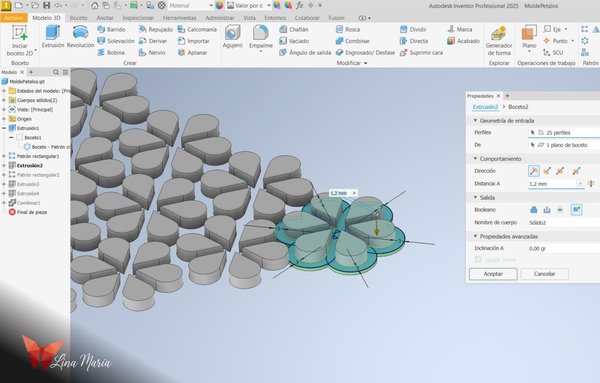Switch to the Boceto ribbon tab
This screenshot has width=600, height=383.
(78, 18)
